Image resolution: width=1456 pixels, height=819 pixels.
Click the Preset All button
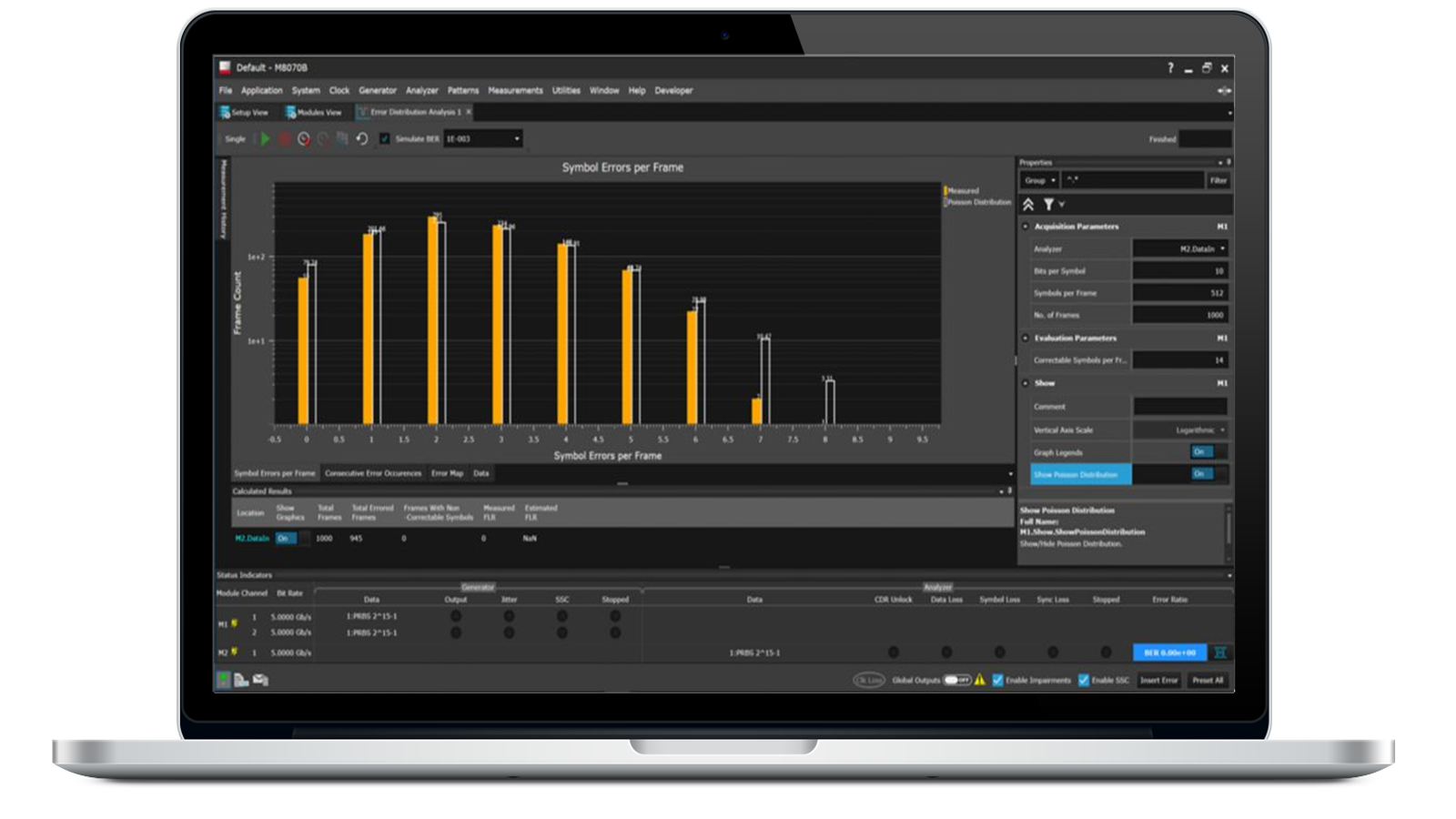(x=1208, y=680)
